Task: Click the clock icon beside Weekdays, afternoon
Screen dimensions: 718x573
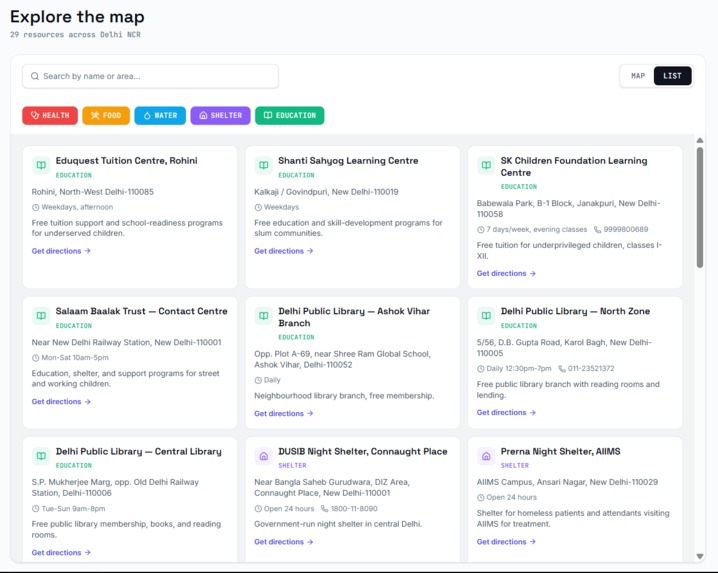Action: [35, 207]
